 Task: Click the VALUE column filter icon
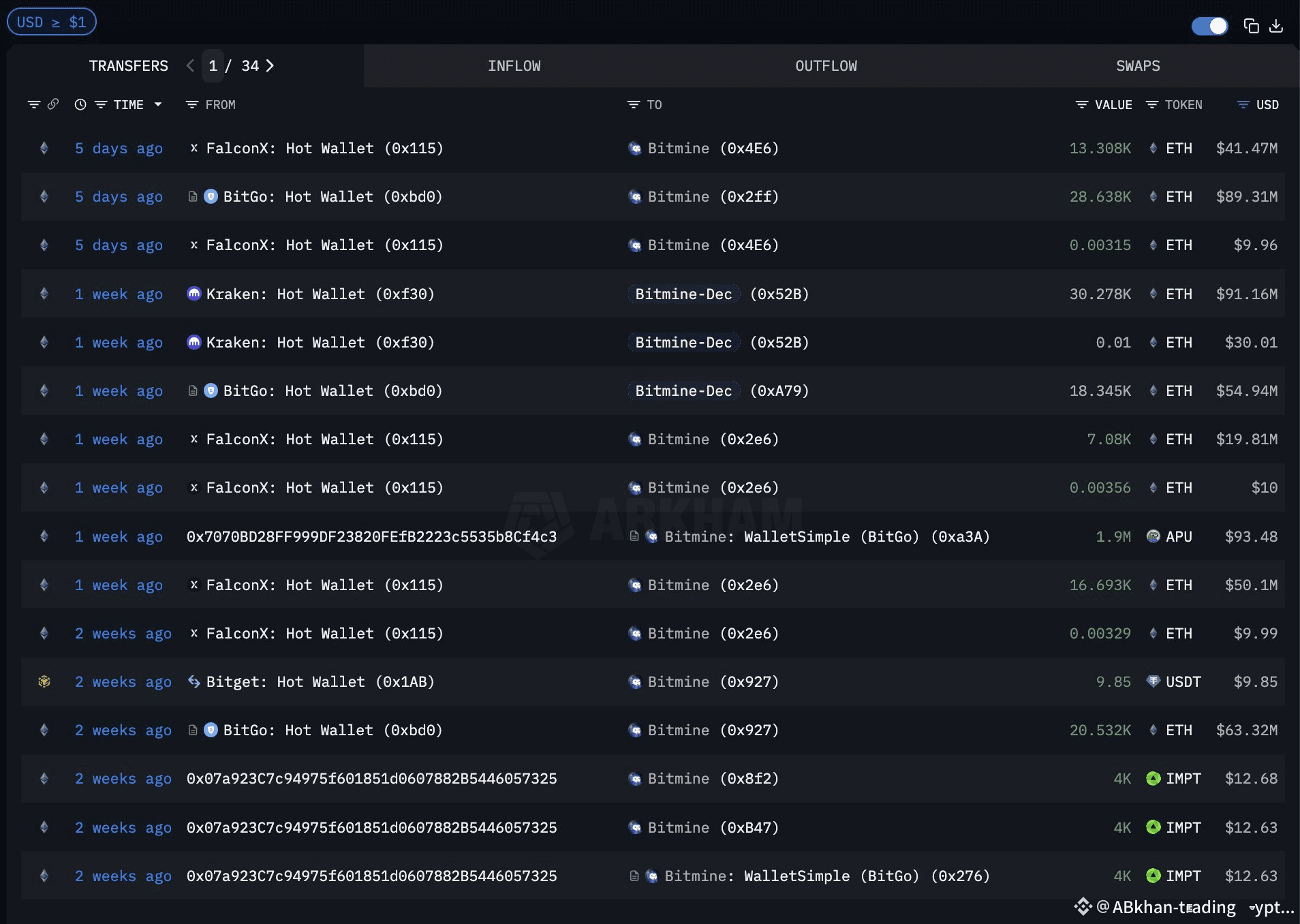point(1081,104)
